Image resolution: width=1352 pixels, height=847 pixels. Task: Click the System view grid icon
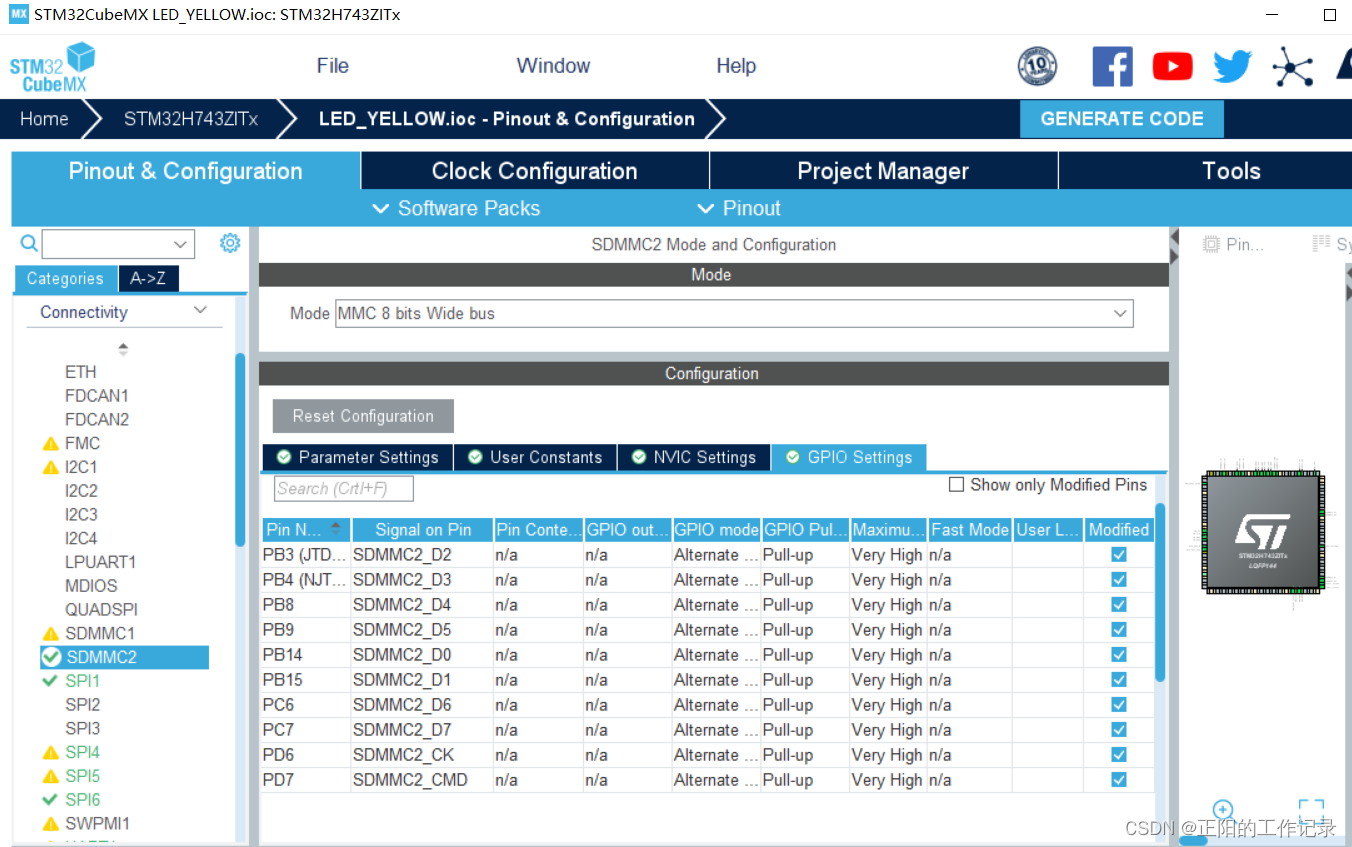[1320, 244]
